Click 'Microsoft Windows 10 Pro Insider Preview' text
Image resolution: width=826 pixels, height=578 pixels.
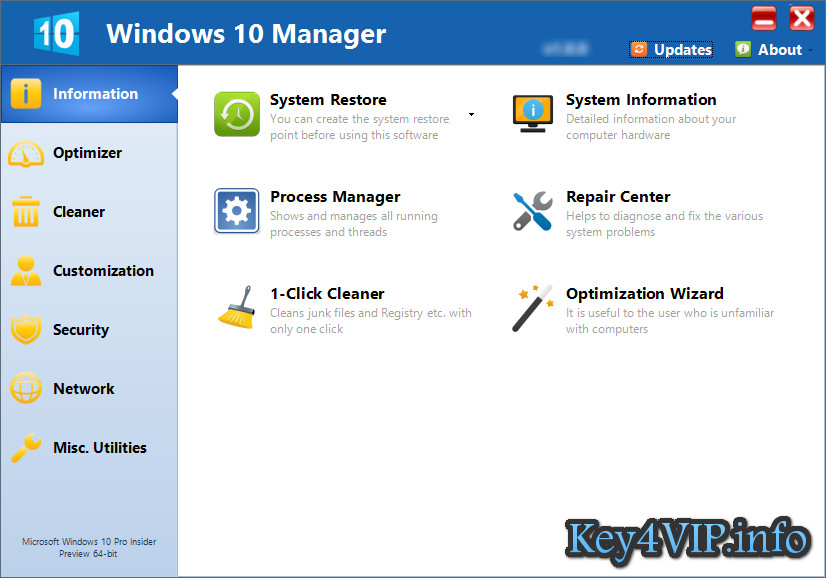click(x=89, y=547)
